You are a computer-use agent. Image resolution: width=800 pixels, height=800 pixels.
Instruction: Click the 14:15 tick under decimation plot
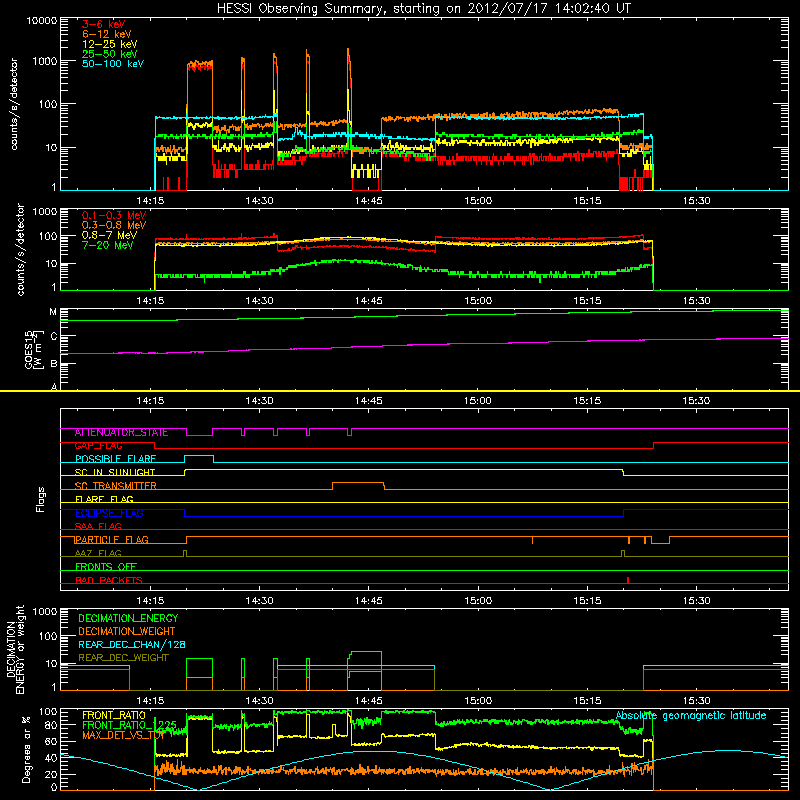(x=150, y=701)
